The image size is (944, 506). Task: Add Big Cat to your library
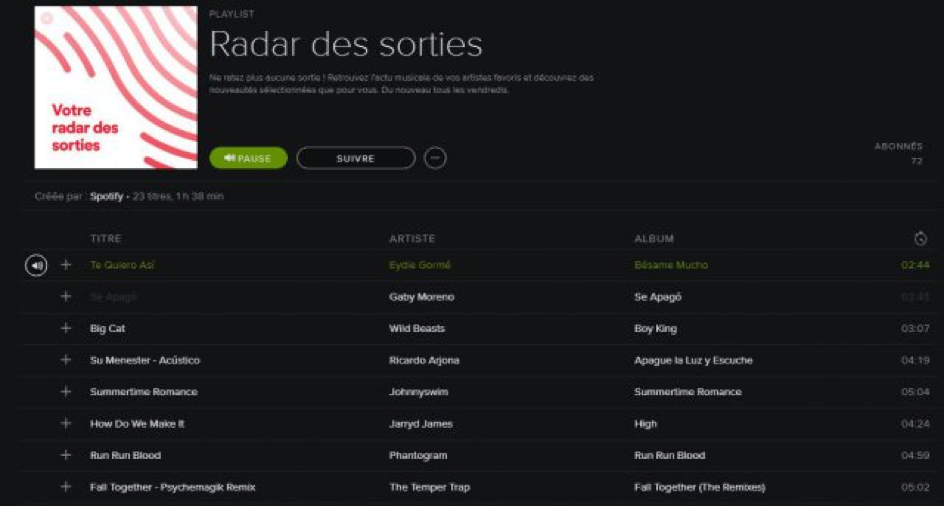[66, 328]
